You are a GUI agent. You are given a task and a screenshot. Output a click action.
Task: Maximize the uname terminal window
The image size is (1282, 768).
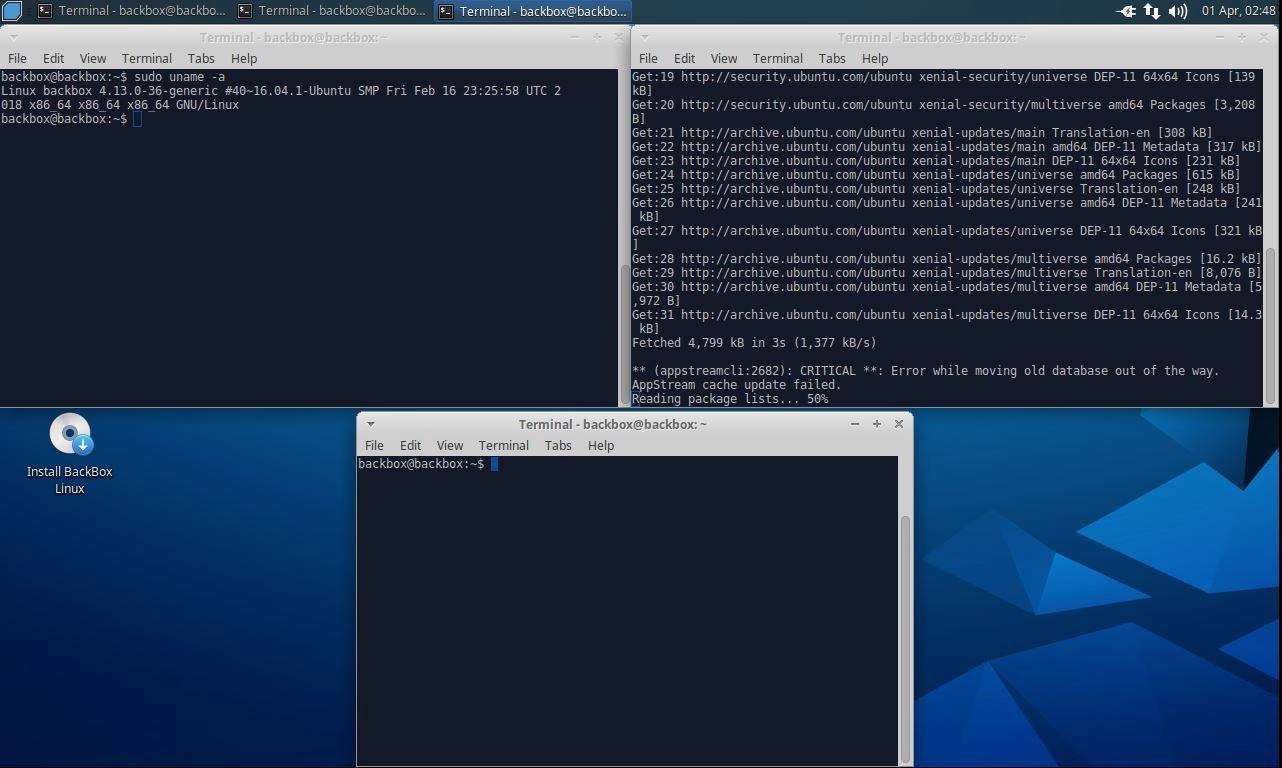(597, 37)
